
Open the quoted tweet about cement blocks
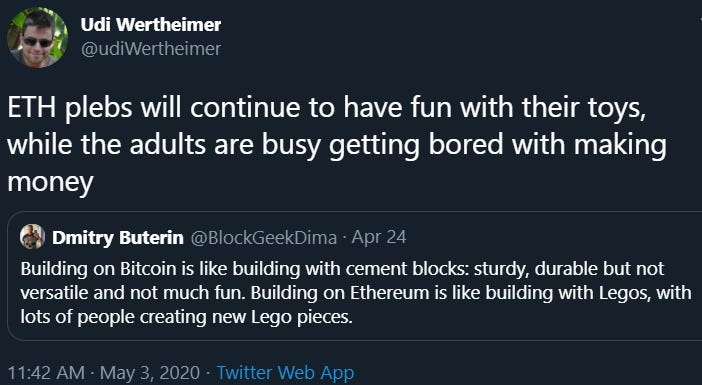pyautogui.click(x=354, y=276)
